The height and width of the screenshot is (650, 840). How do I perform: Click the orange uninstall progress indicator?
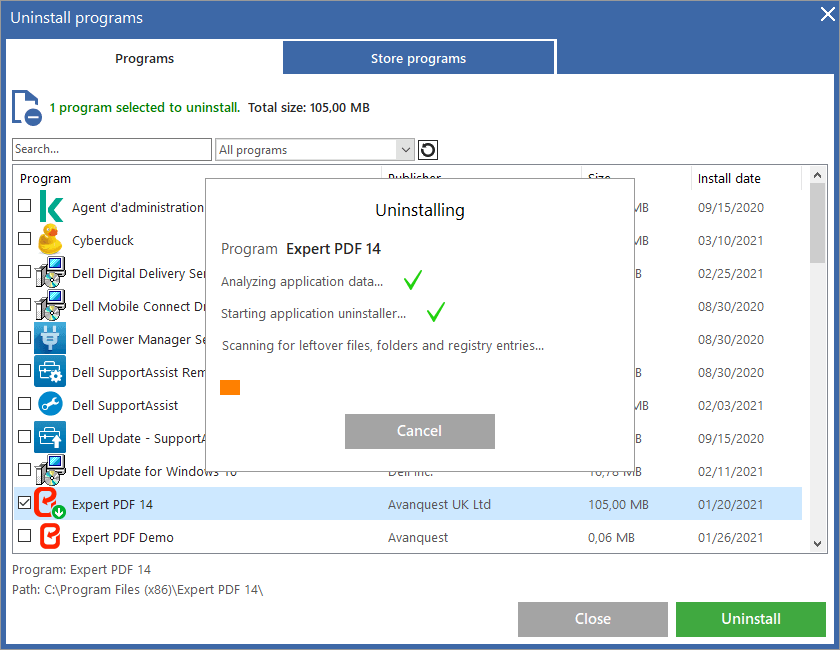click(230, 387)
